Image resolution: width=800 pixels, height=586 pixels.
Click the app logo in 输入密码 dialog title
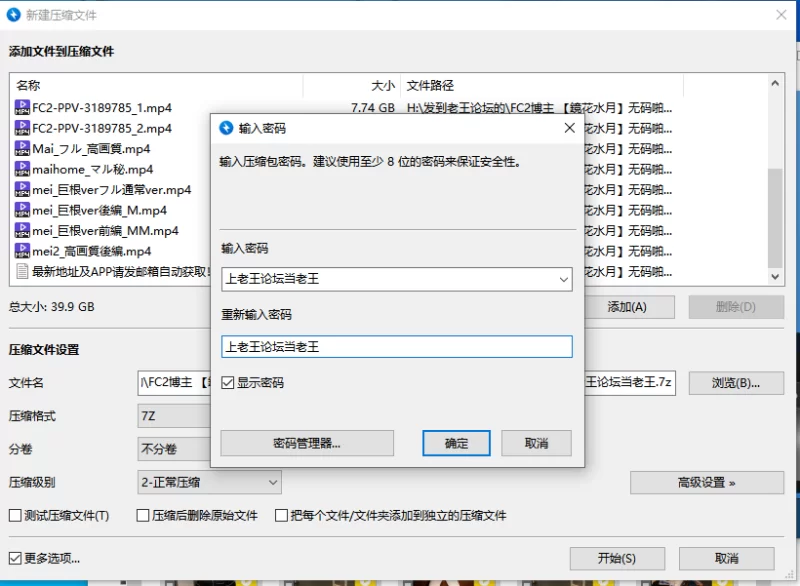pos(226,128)
